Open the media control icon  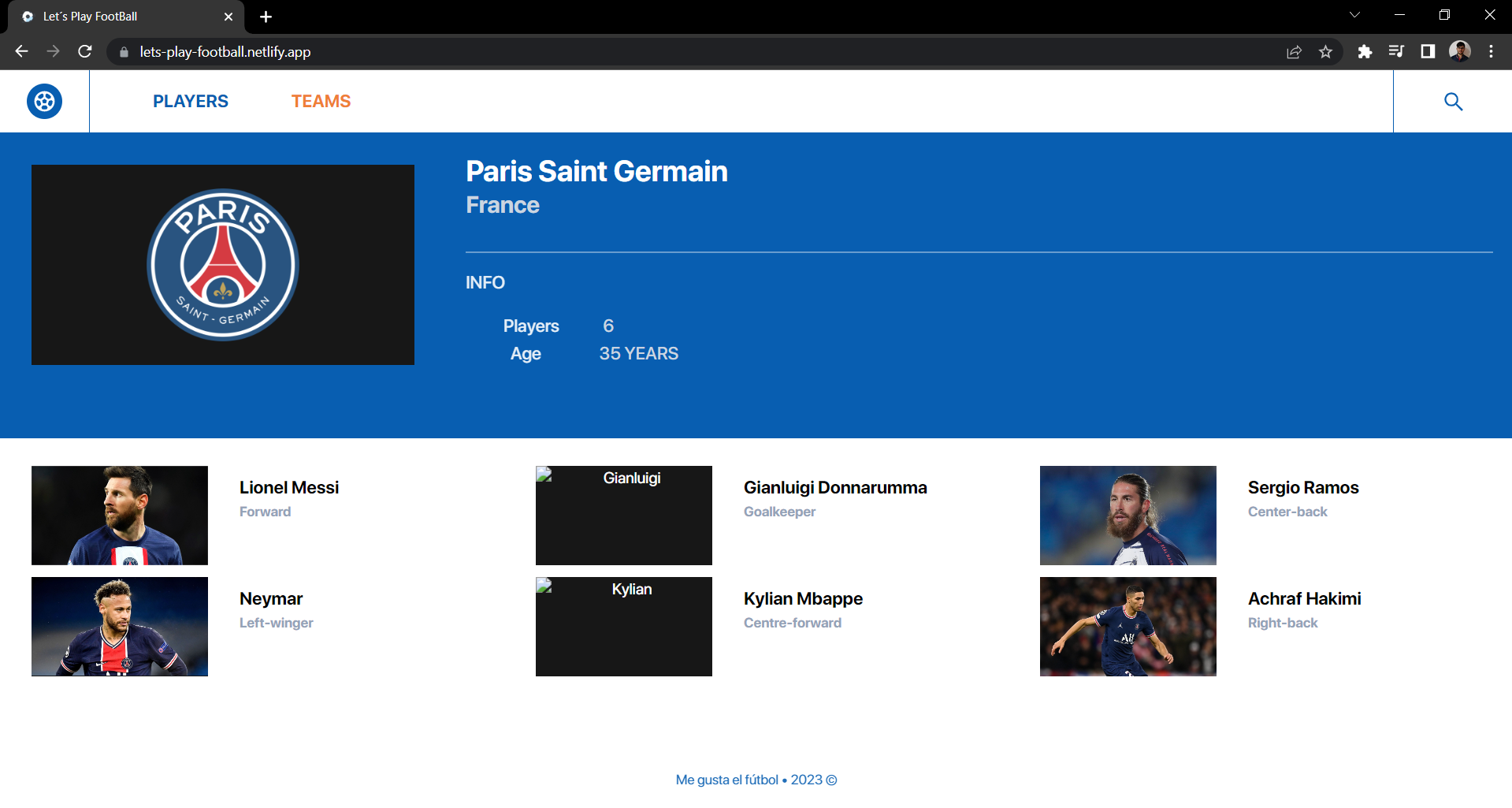click(x=1396, y=51)
